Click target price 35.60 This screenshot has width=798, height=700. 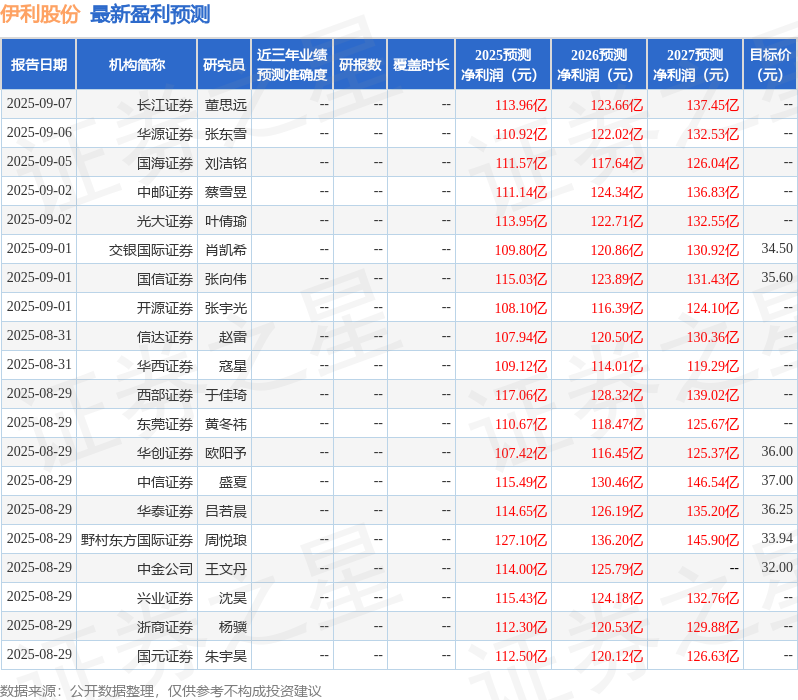click(777, 277)
